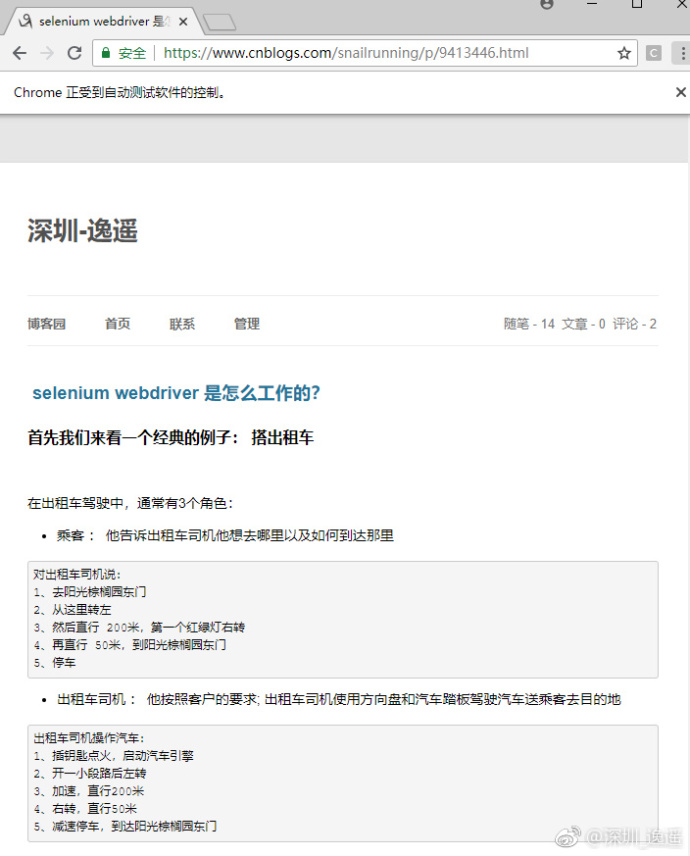Open the blog title 深圳-逸遥

pos(82,230)
